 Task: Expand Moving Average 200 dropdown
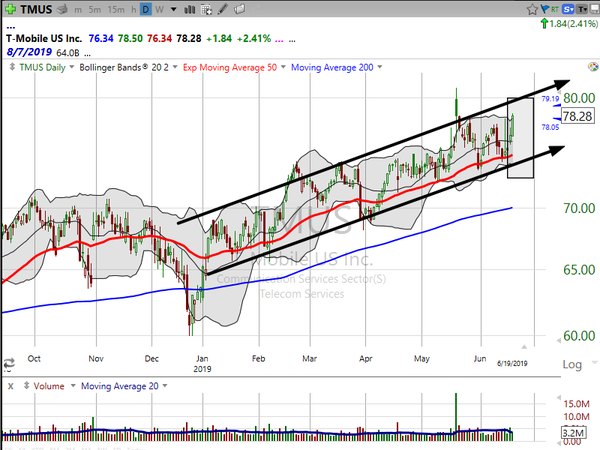[380, 67]
